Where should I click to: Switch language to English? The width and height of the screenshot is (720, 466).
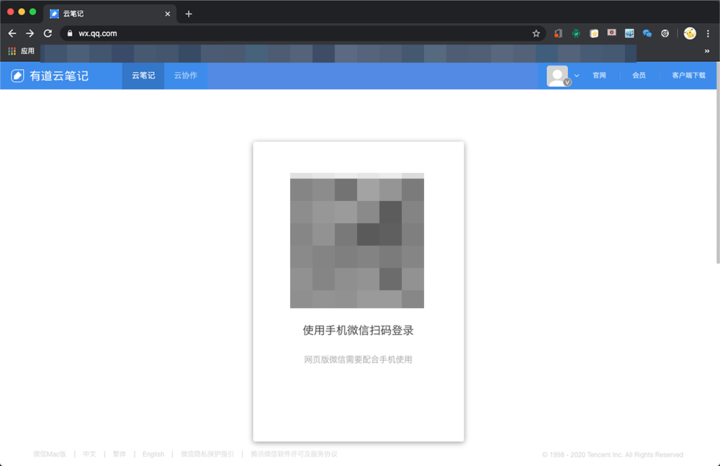pos(153,454)
